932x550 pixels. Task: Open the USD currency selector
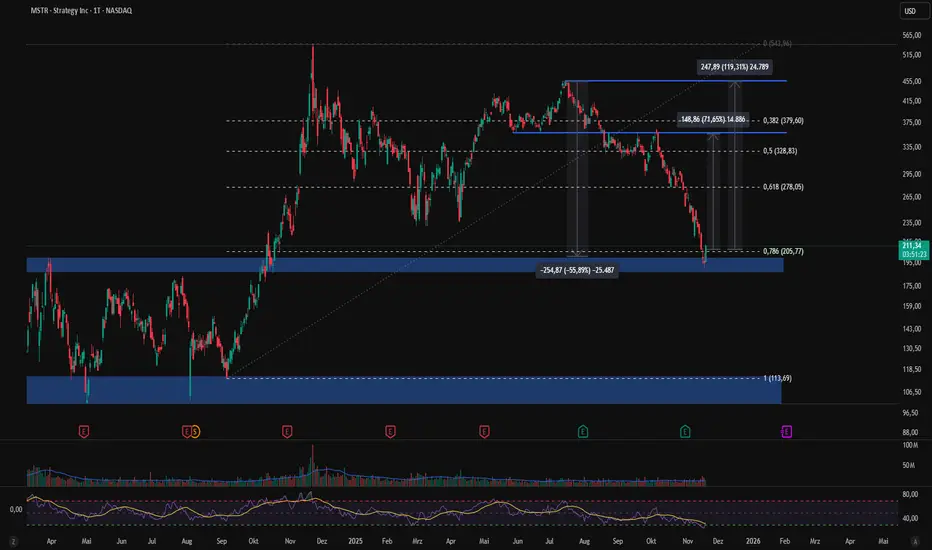(914, 11)
